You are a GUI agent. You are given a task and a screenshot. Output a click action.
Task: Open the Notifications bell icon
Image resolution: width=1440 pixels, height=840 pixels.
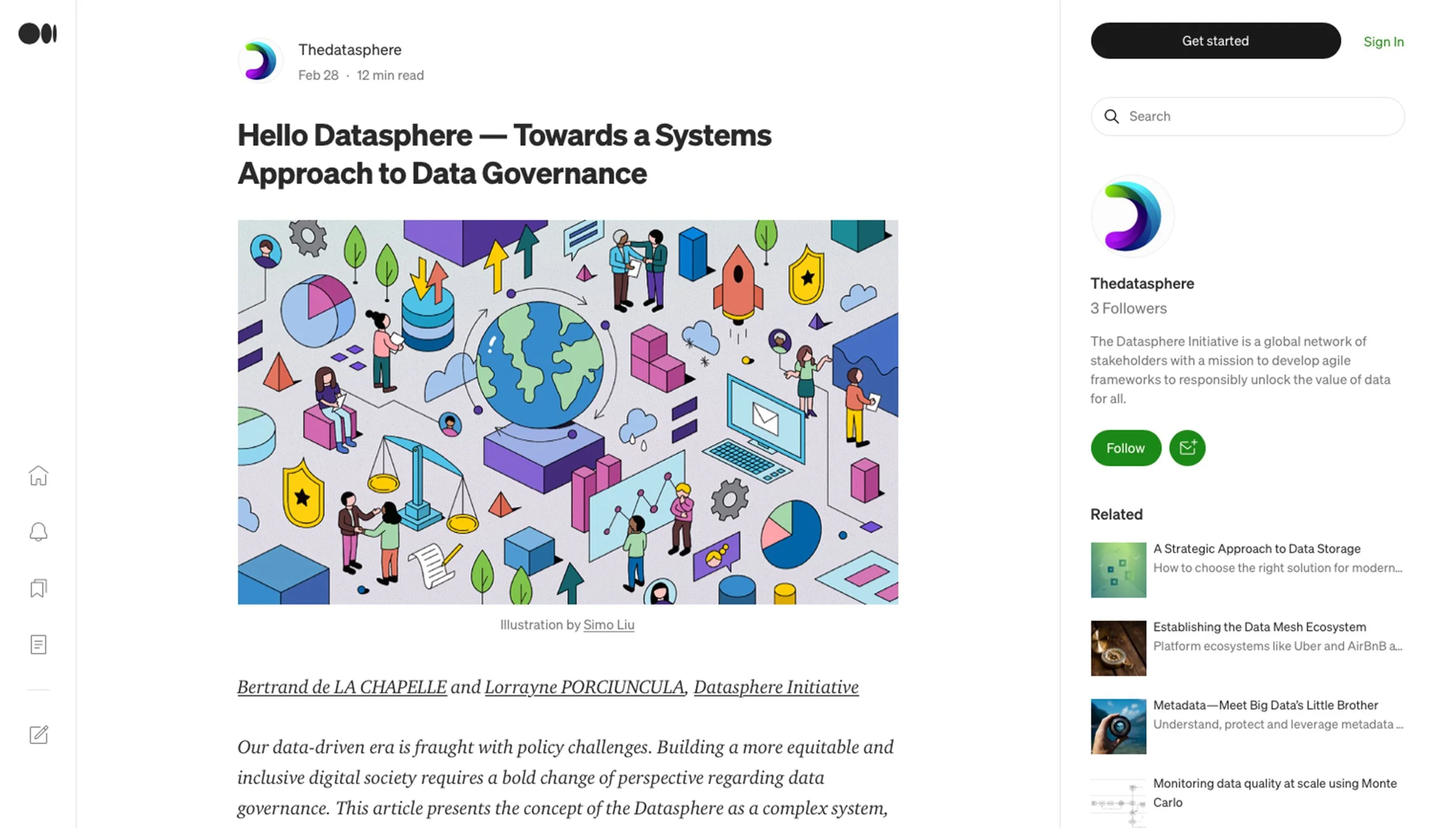click(x=39, y=531)
